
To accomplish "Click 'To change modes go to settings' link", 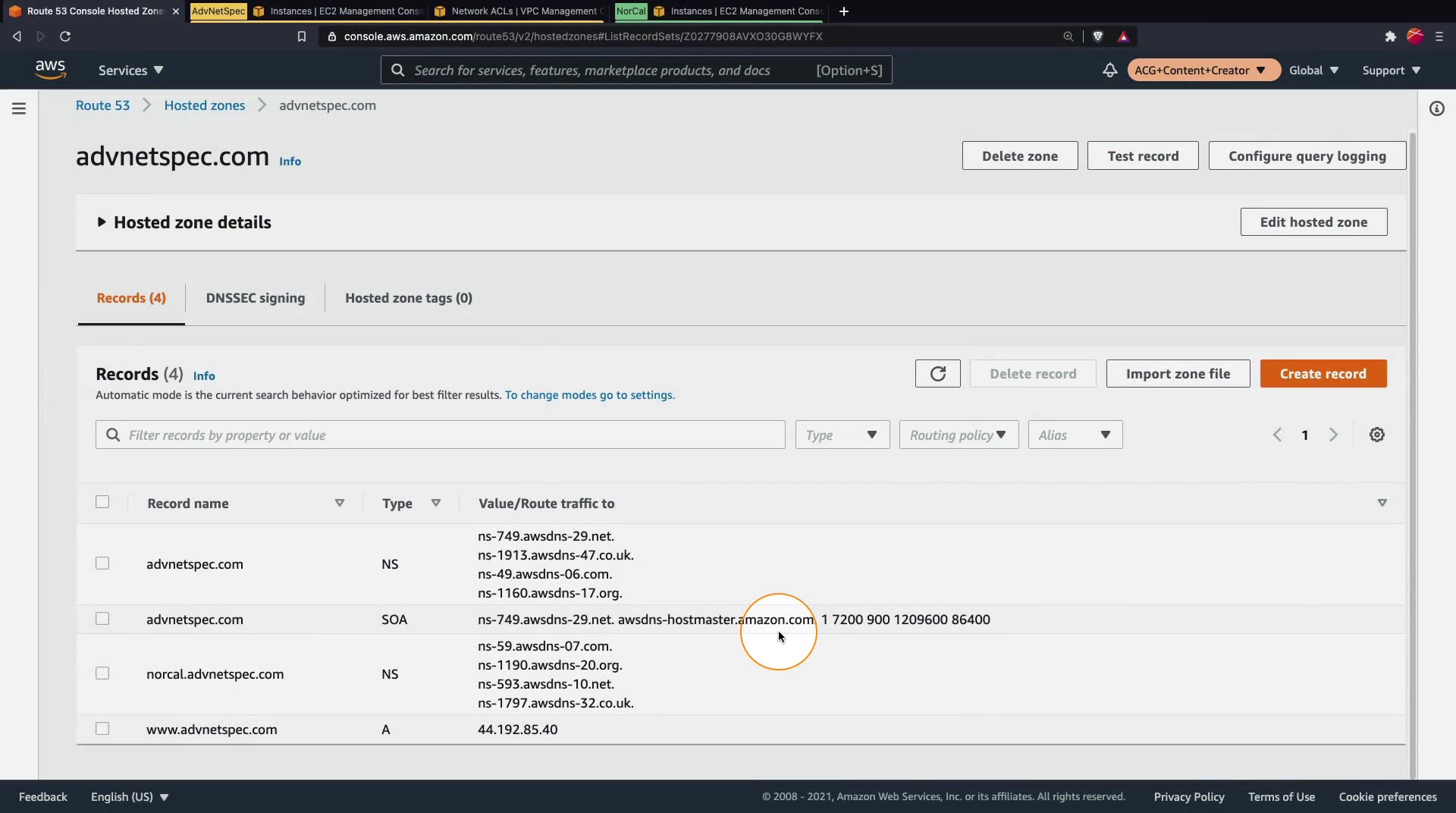I will (x=590, y=395).
